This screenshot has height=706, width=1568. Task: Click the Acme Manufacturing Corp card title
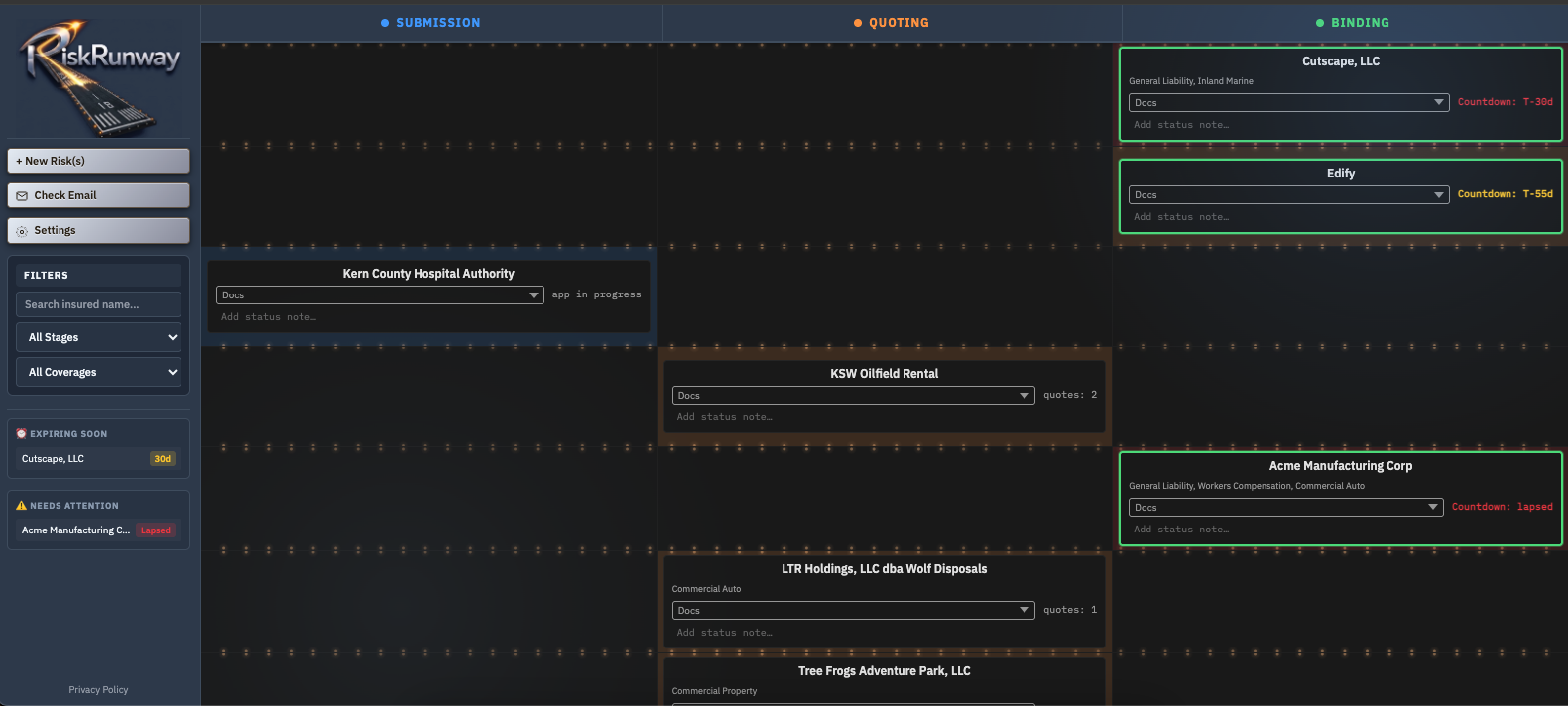coord(1341,466)
